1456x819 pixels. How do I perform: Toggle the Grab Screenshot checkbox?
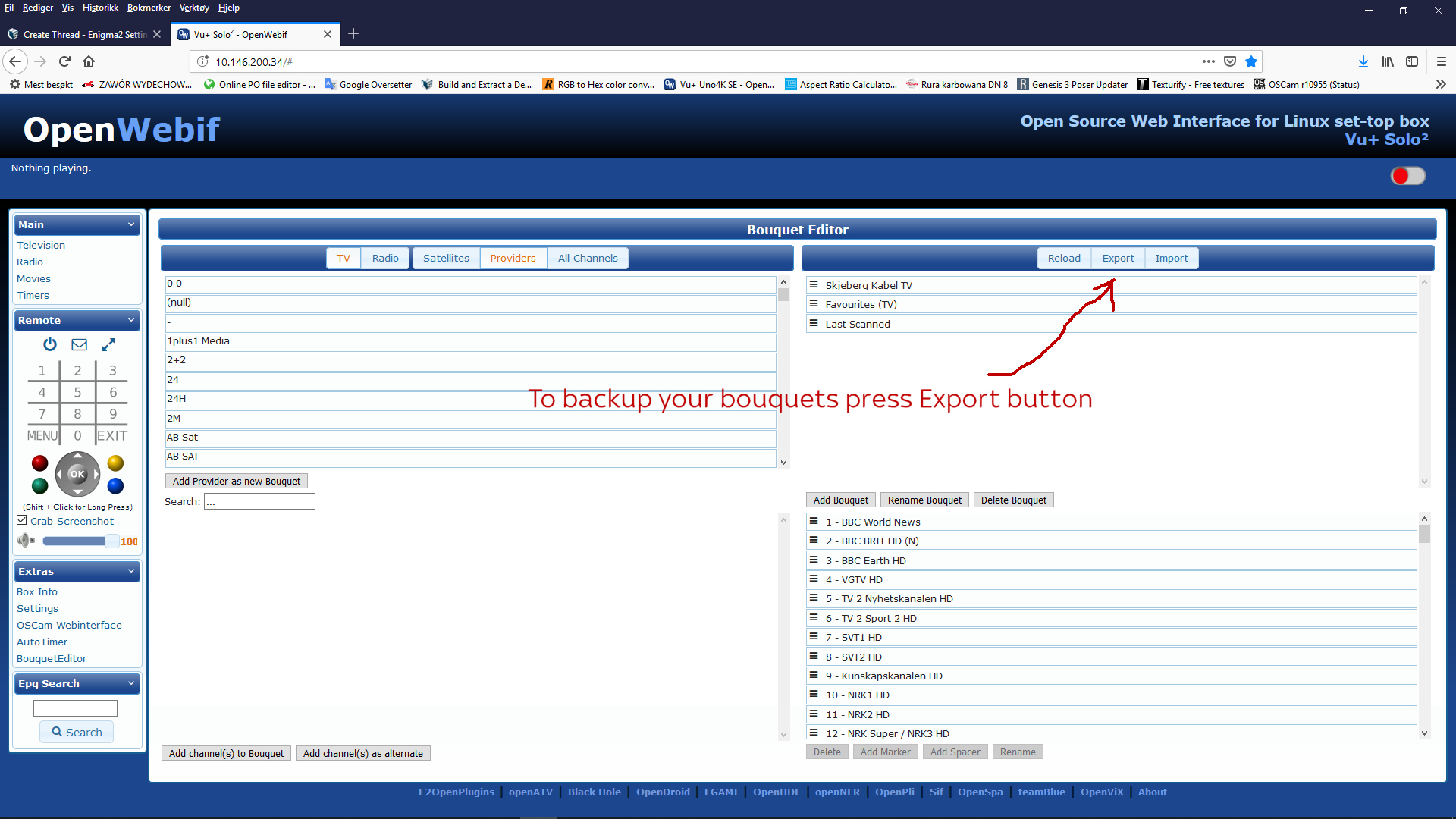click(22, 519)
